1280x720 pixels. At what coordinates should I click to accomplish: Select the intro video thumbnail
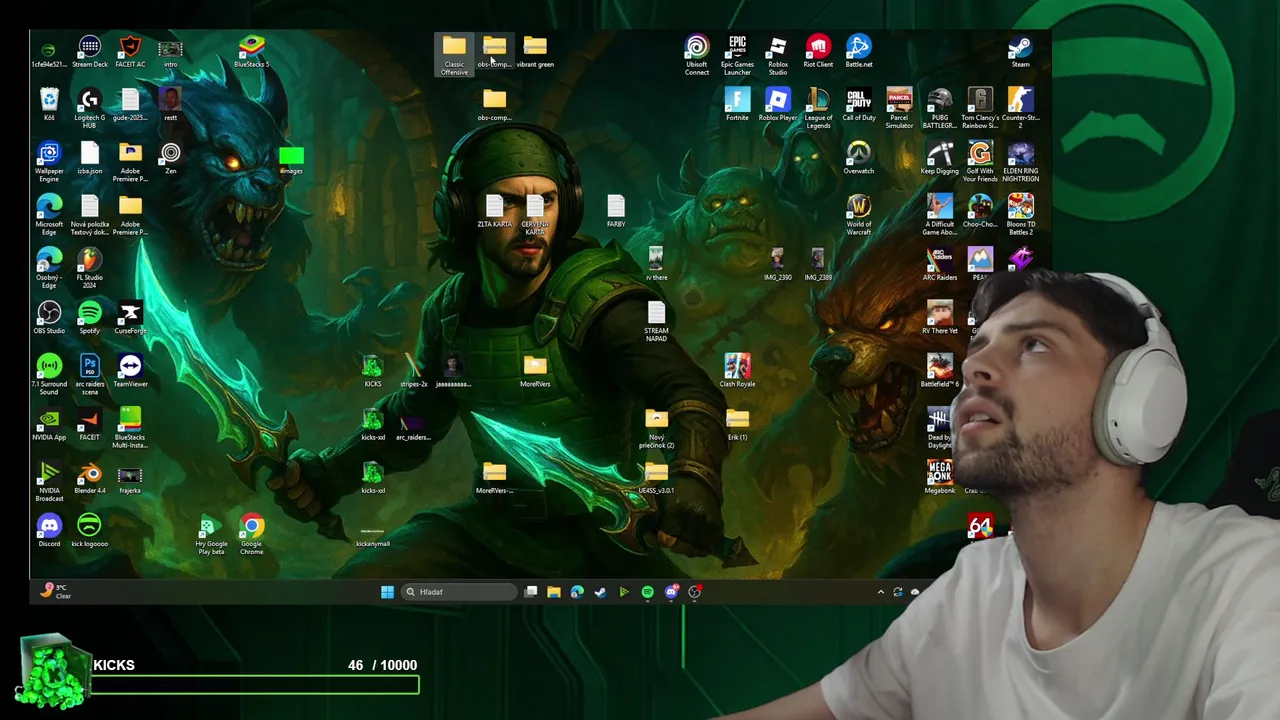(171, 52)
